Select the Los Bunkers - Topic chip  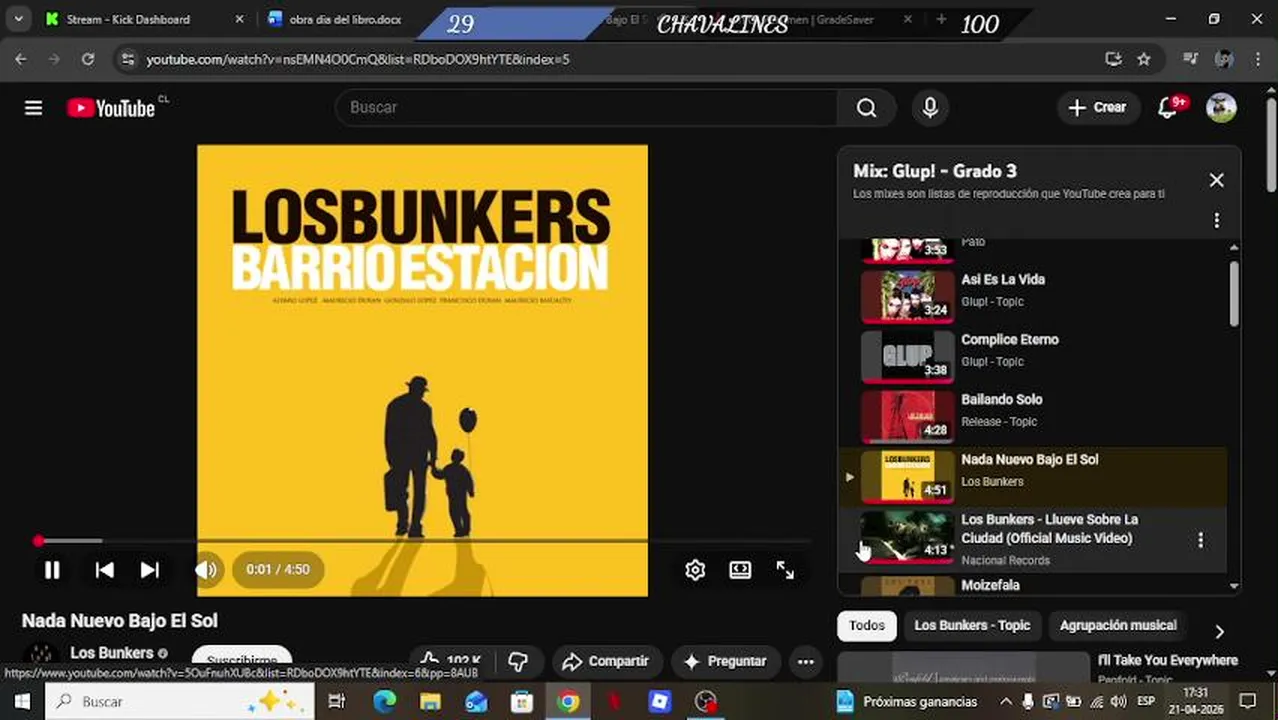click(971, 625)
